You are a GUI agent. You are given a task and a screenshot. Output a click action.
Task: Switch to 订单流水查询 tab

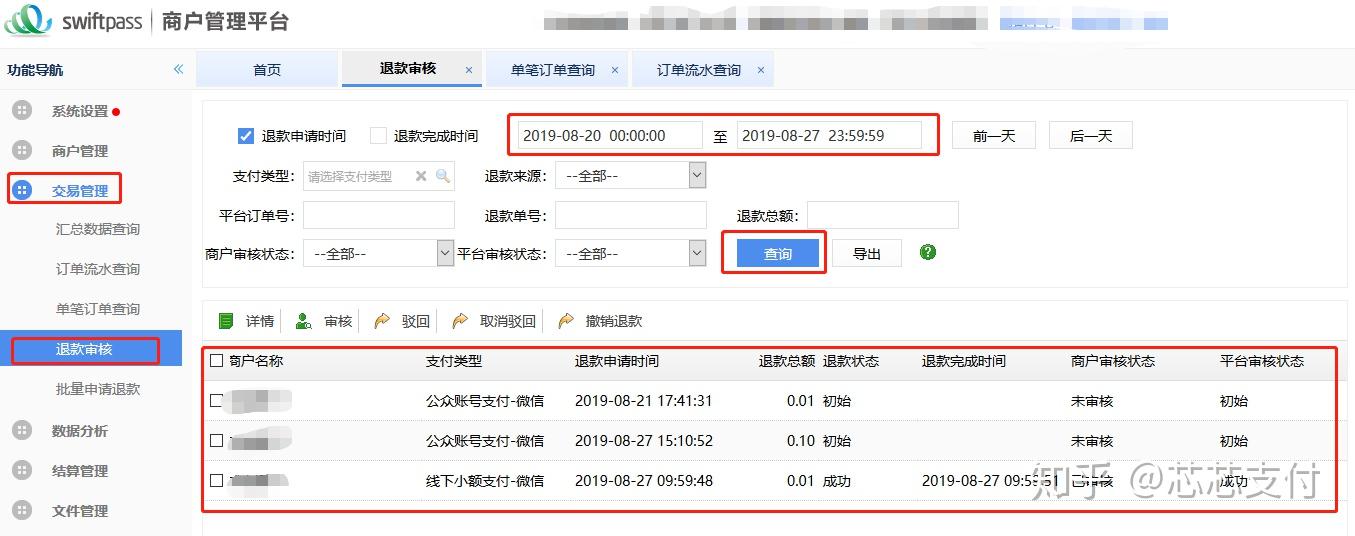pos(699,70)
